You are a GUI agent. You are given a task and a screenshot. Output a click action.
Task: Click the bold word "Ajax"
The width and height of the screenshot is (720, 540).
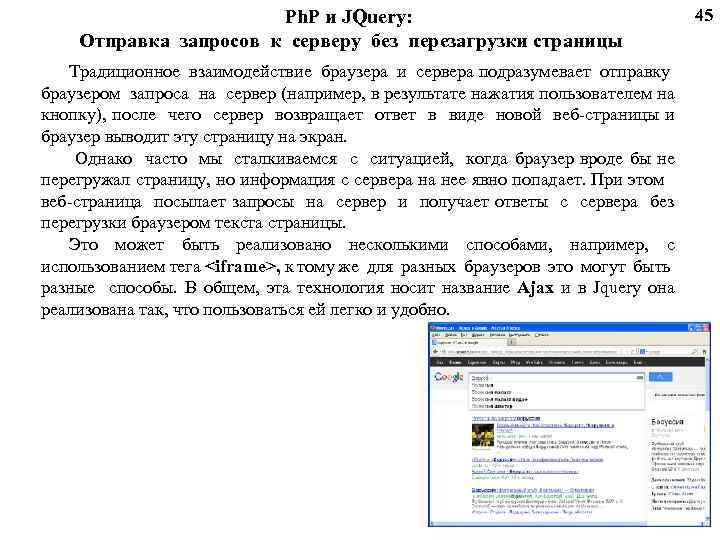[x=535, y=289]
